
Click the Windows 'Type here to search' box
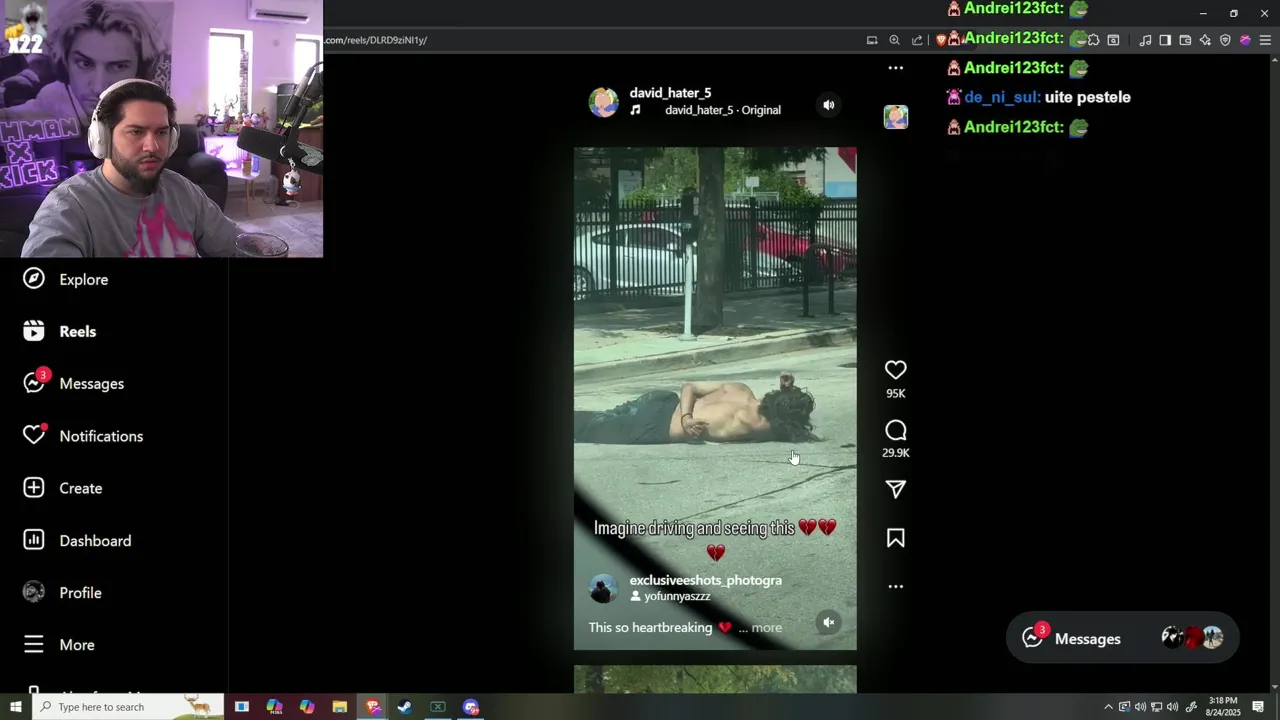point(128,707)
